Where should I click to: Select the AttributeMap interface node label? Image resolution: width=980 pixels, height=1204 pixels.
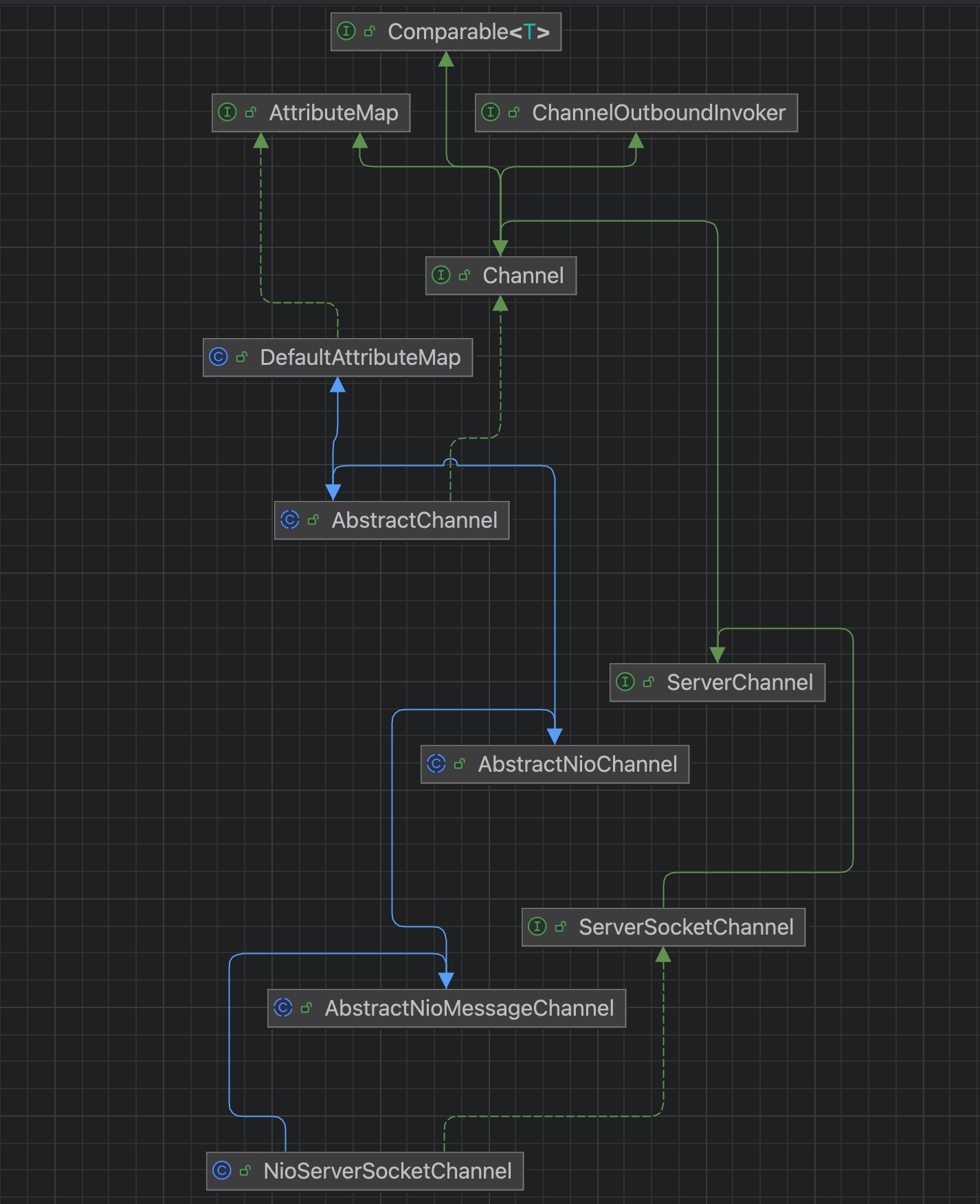click(333, 113)
